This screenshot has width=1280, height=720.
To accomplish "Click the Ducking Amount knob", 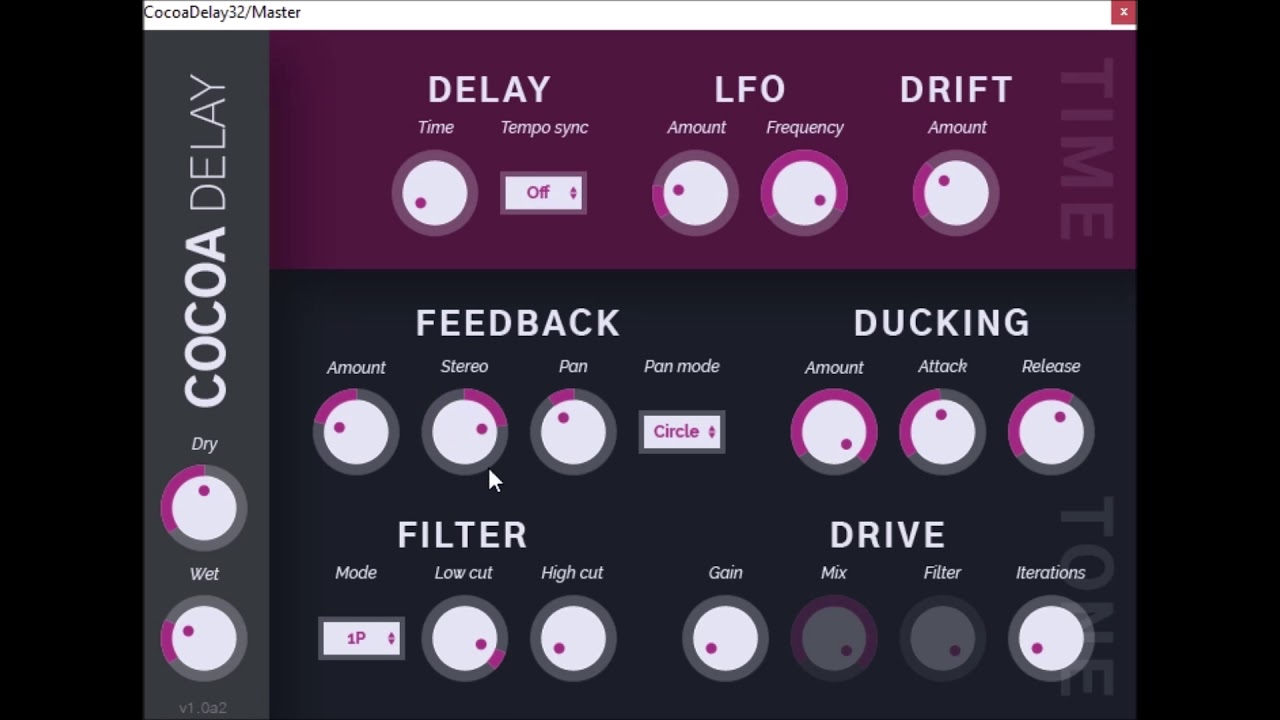I will point(834,432).
